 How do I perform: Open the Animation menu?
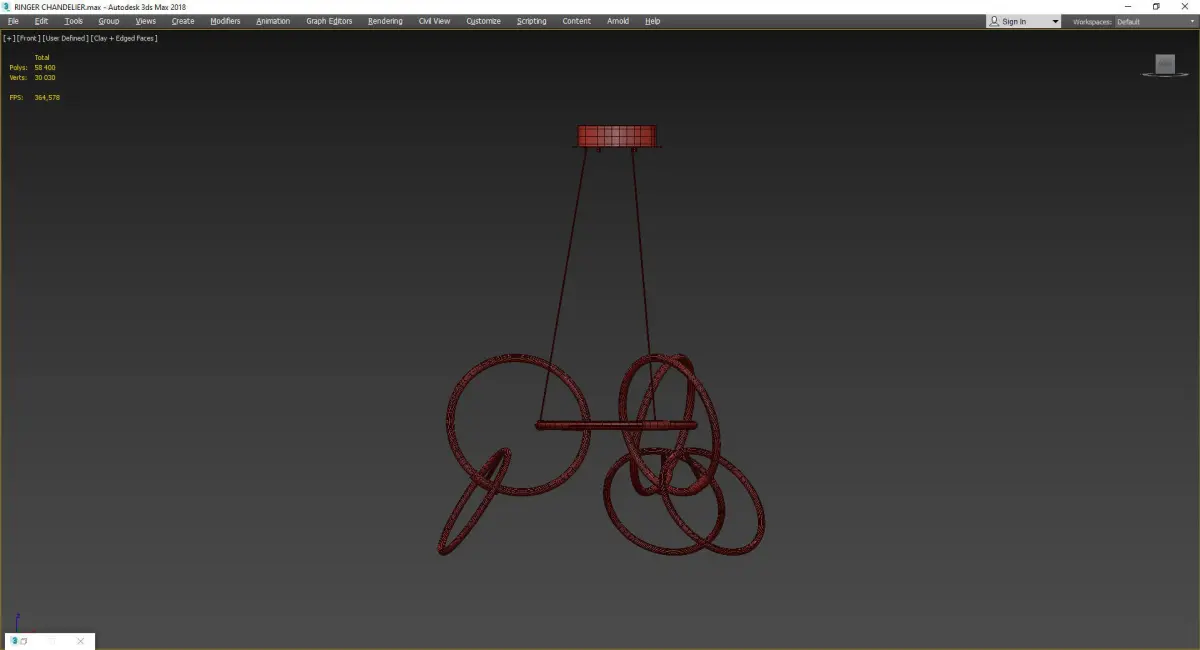tap(273, 21)
